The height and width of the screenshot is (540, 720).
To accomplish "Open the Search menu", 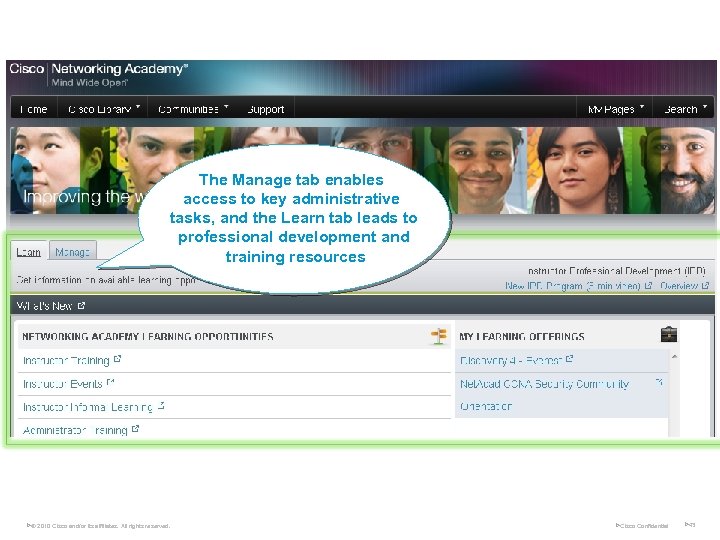I will tap(681, 109).
